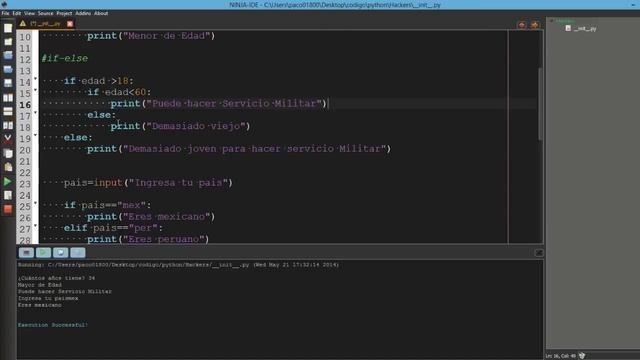The image size is (640, 360).
Task: Click the Paste clipboard icon
Action: click(8, 167)
